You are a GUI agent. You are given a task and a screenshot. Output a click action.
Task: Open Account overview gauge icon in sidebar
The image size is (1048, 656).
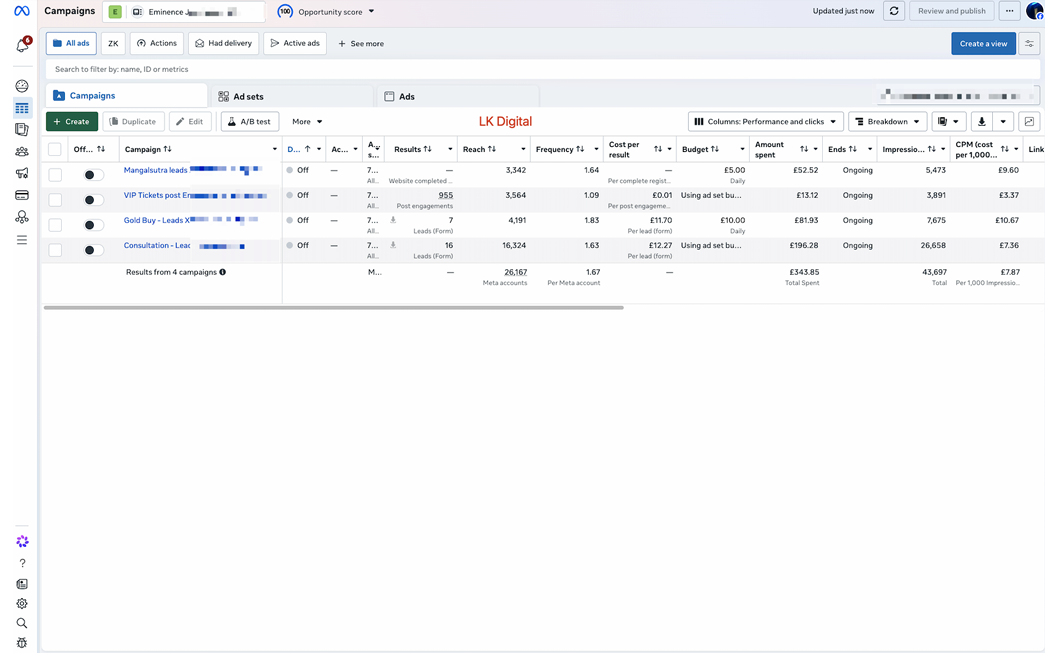[x=22, y=86]
